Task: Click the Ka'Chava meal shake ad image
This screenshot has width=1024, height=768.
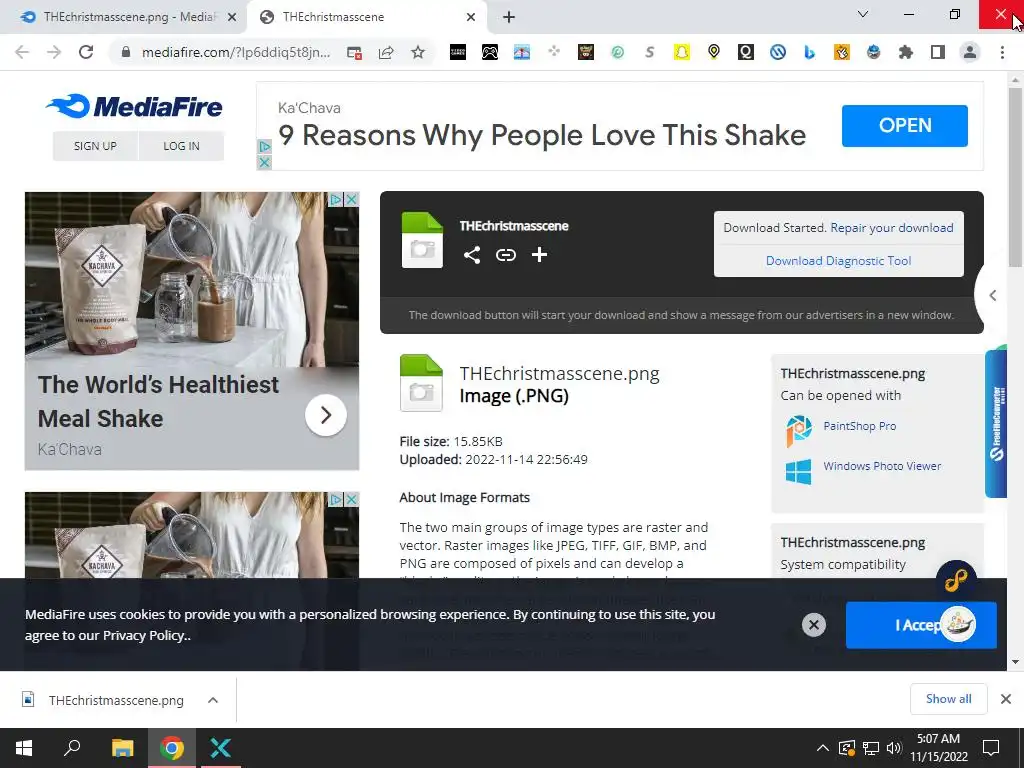Action: point(191,279)
